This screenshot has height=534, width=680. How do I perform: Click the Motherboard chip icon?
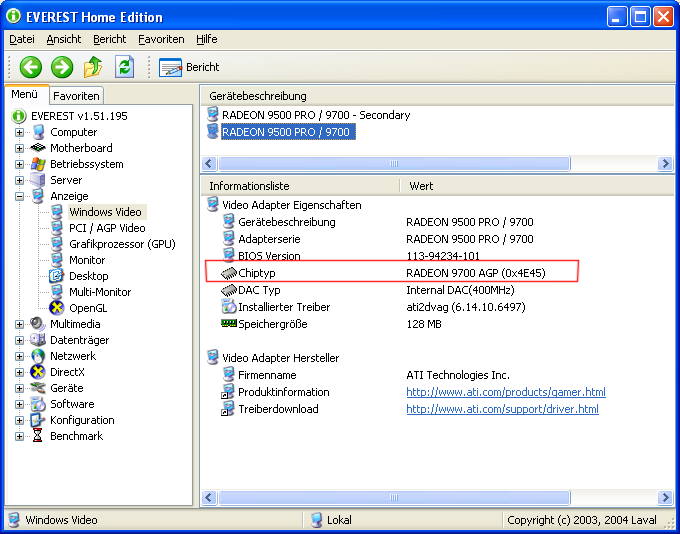pos(38,148)
